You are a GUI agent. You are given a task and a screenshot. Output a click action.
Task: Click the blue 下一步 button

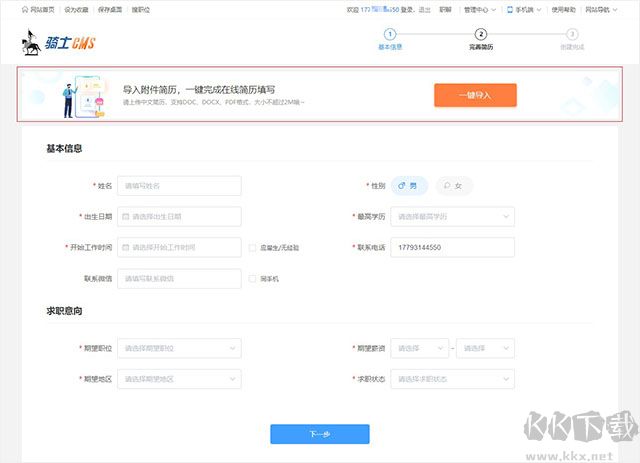(320, 434)
